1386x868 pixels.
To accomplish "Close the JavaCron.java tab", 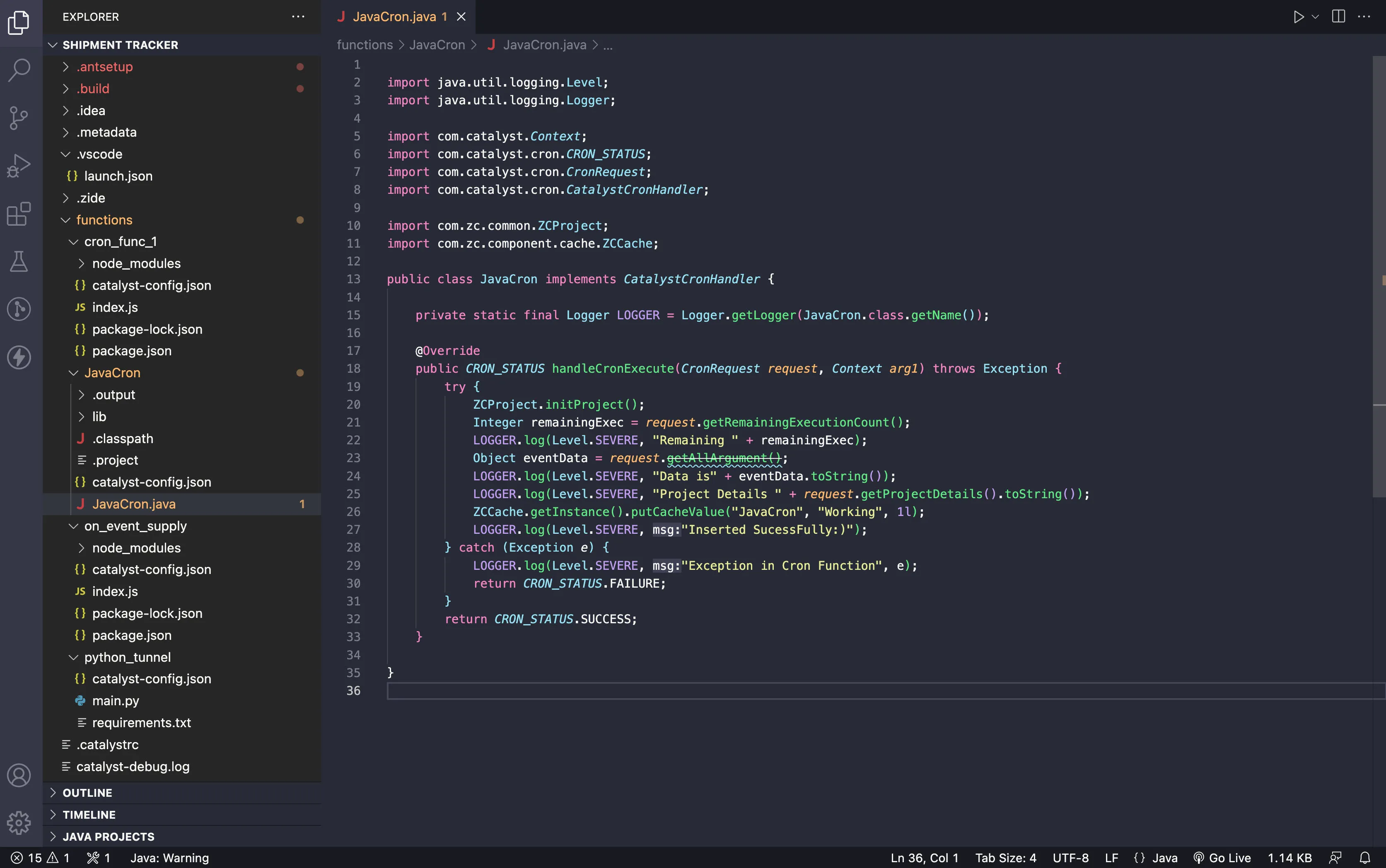I will click(x=461, y=17).
